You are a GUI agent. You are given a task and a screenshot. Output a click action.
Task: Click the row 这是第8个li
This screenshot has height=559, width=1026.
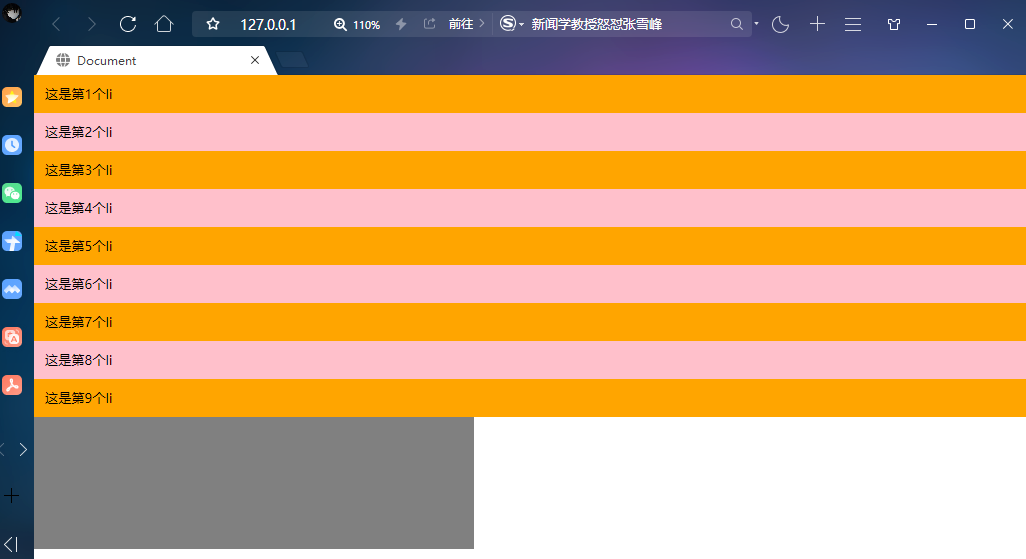pyautogui.click(x=530, y=360)
